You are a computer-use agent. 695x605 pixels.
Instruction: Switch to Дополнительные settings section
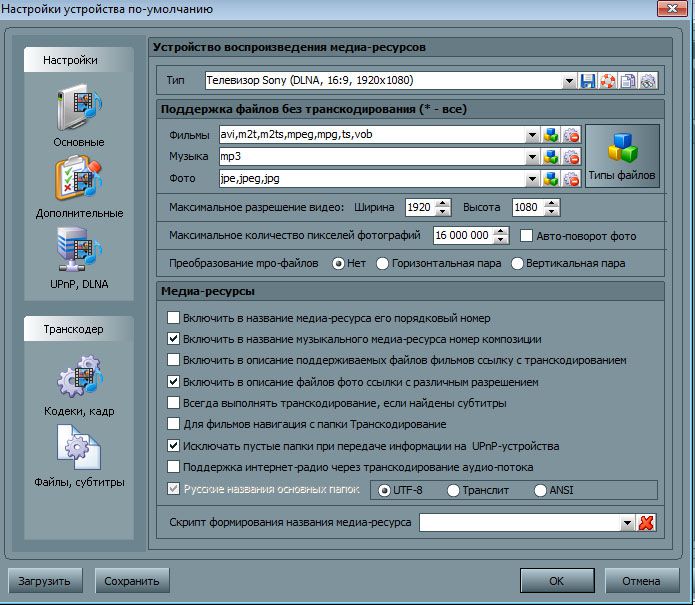click(x=78, y=188)
